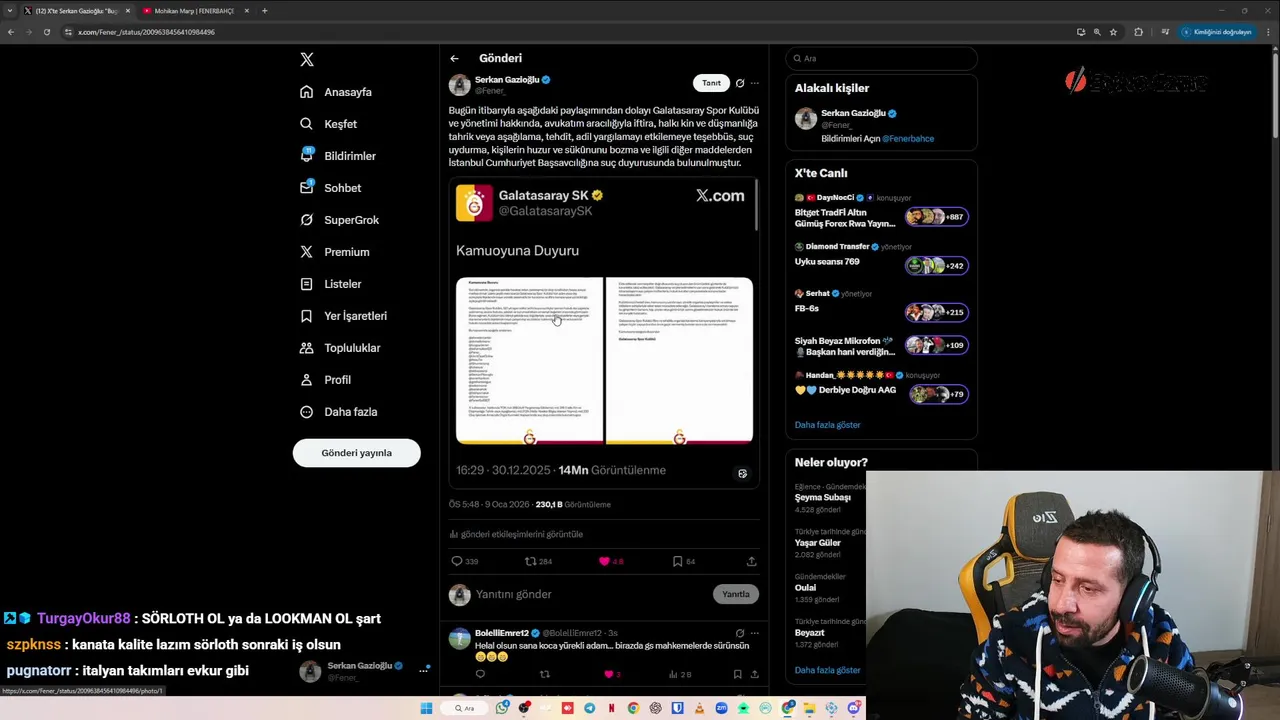1280x720 pixels.
Task: Bookmark this page with star icon
Action: click(1113, 32)
